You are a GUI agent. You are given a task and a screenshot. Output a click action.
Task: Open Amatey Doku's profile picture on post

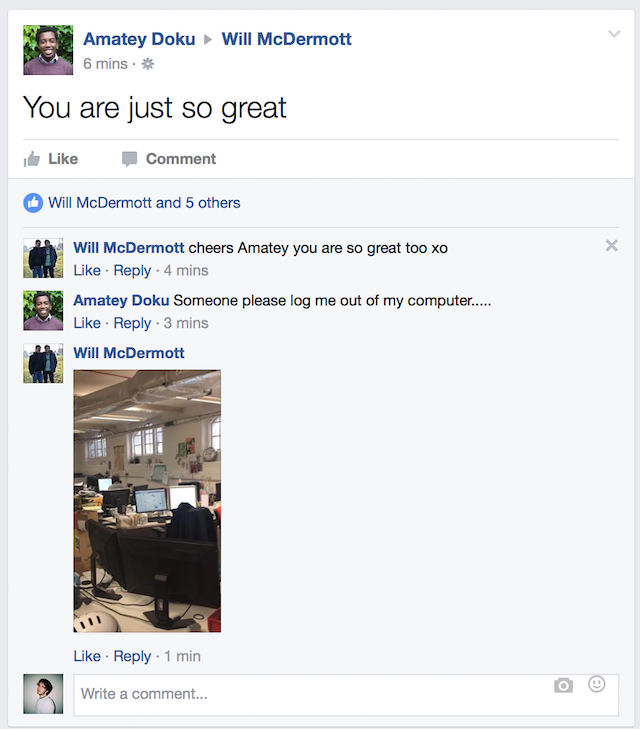[x=48, y=50]
